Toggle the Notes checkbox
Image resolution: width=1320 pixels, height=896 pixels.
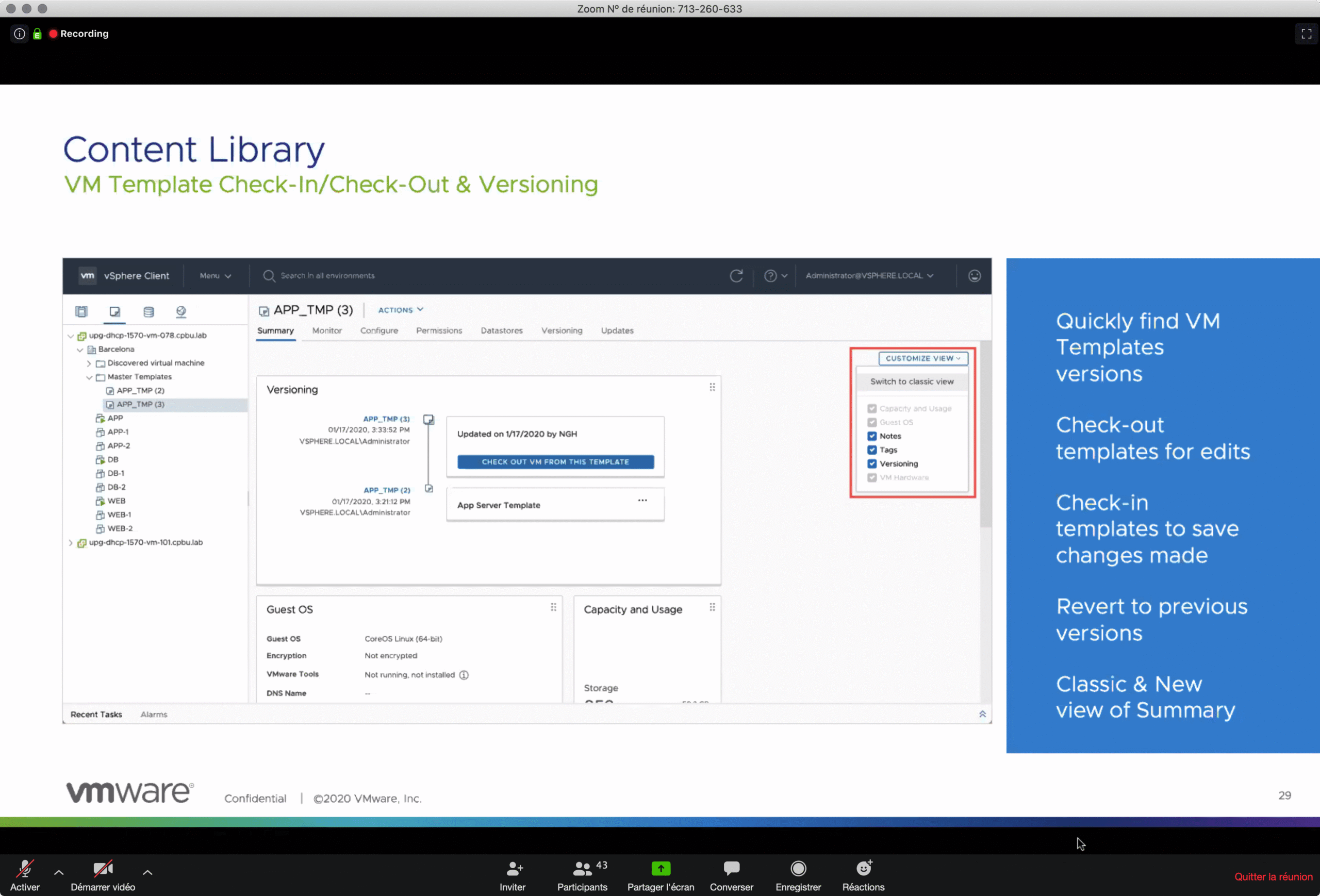[872, 436]
